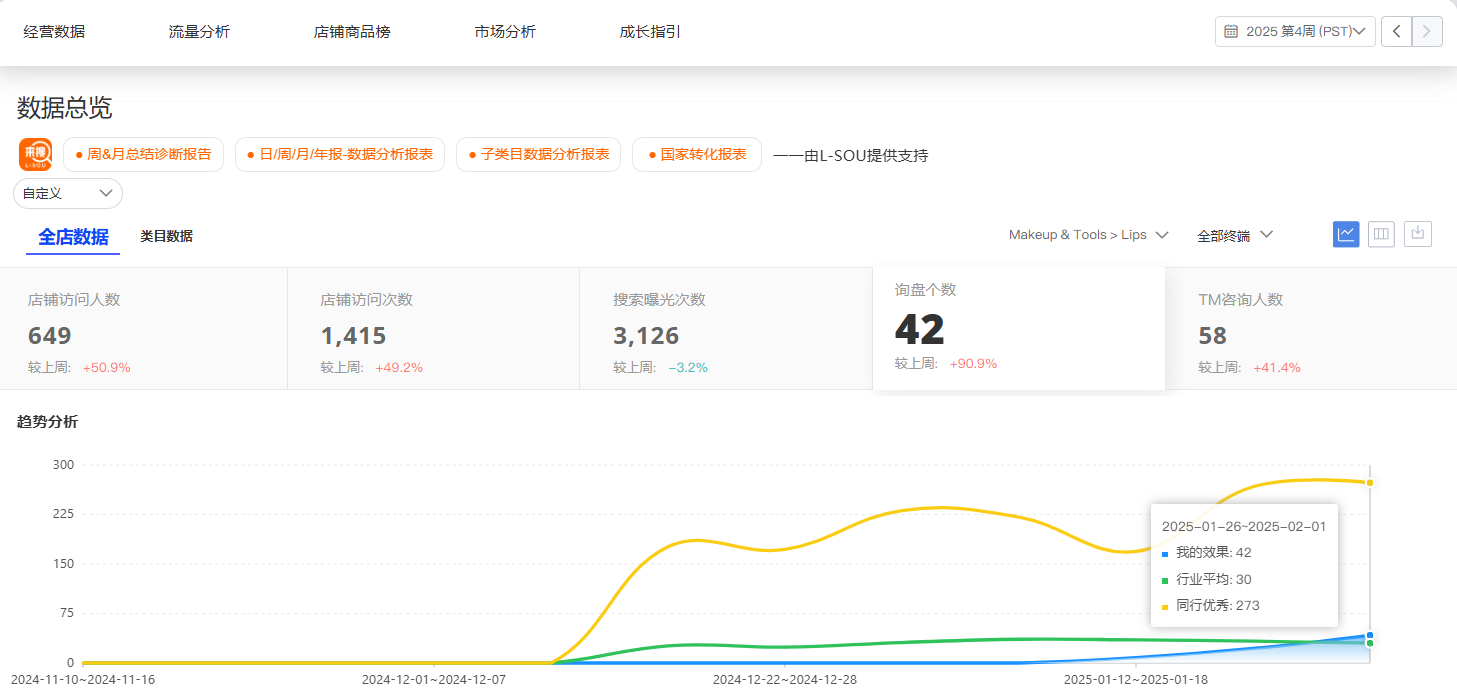Expand the 全部终端 terminal dropdown
Screen dimensions: 1457x698
coord(1234,236)
